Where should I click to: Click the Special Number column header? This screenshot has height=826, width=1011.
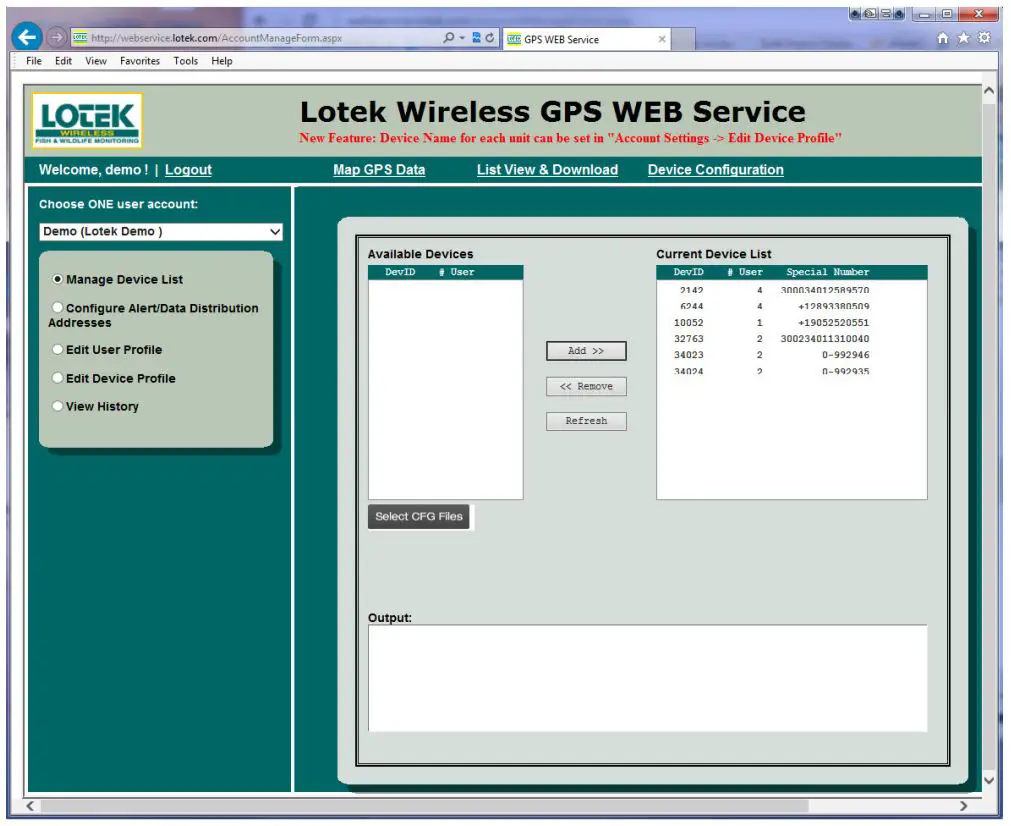(x=827, y=272)
